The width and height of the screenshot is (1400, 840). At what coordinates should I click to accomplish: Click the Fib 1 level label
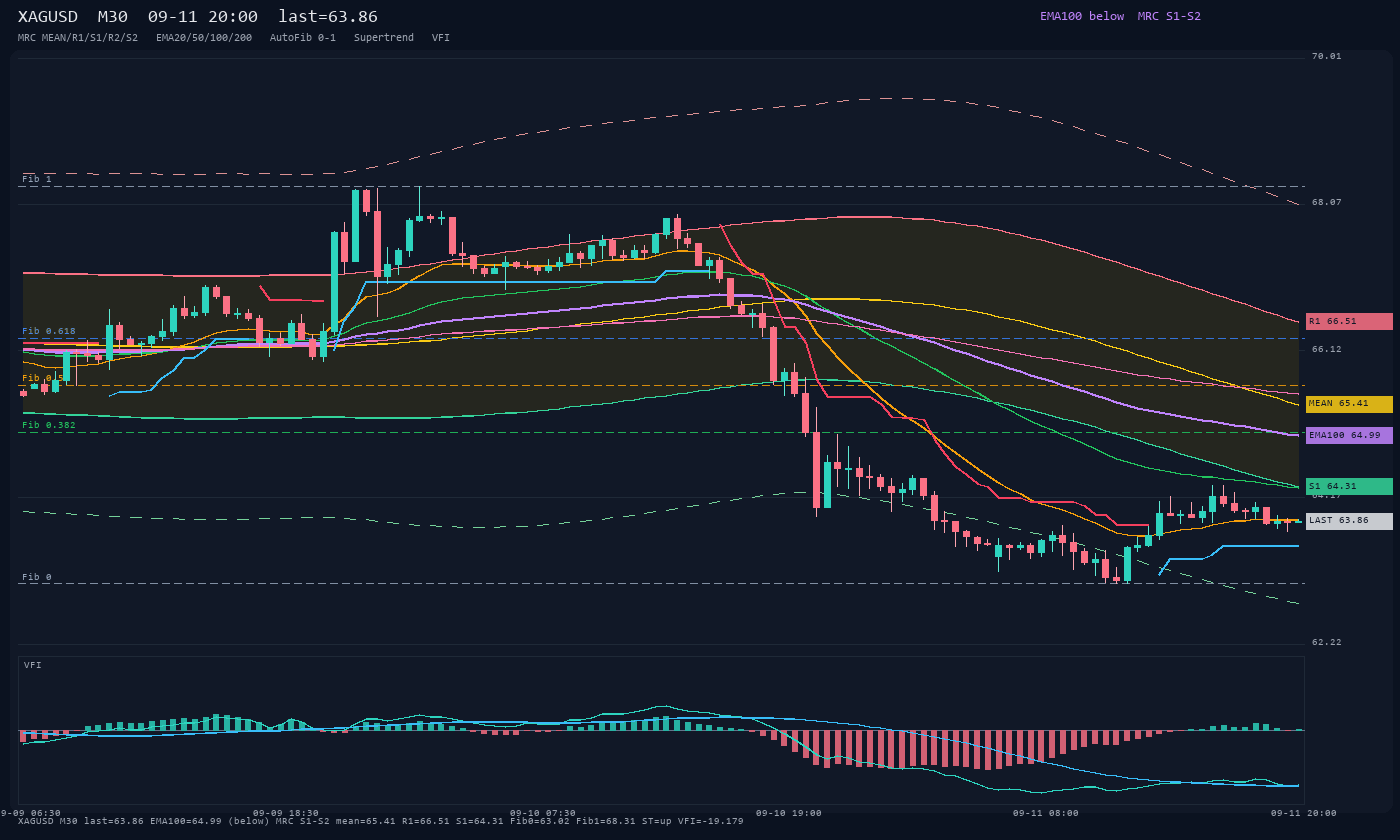(37, 179)
